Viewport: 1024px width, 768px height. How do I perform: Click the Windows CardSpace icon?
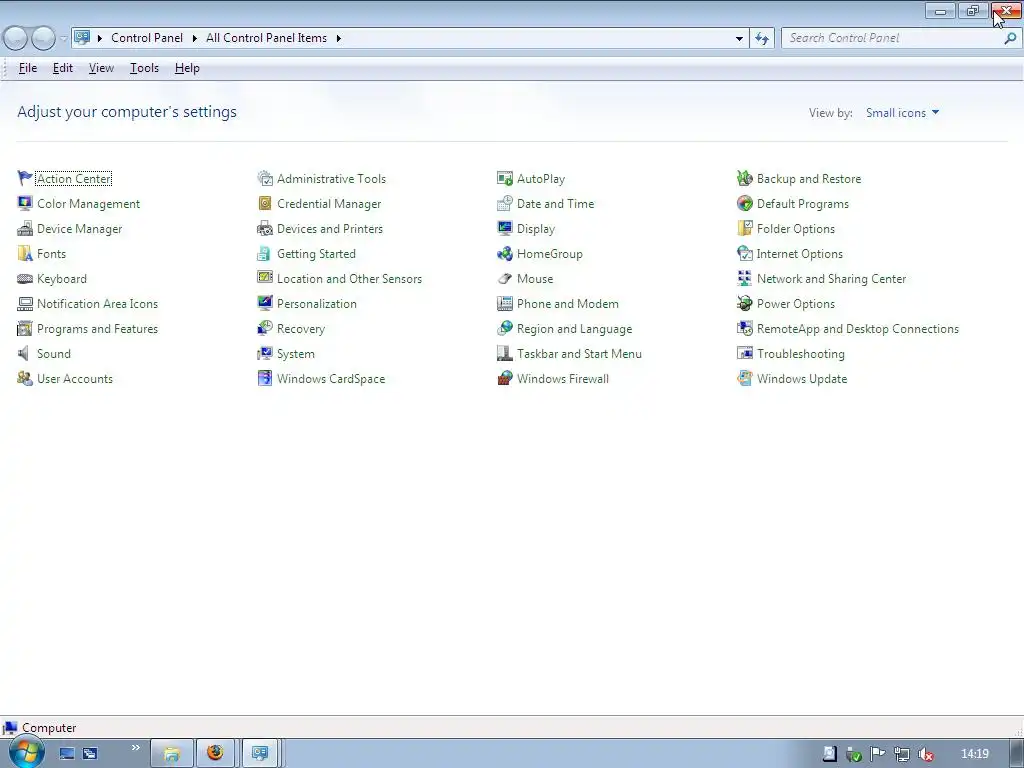264,379
